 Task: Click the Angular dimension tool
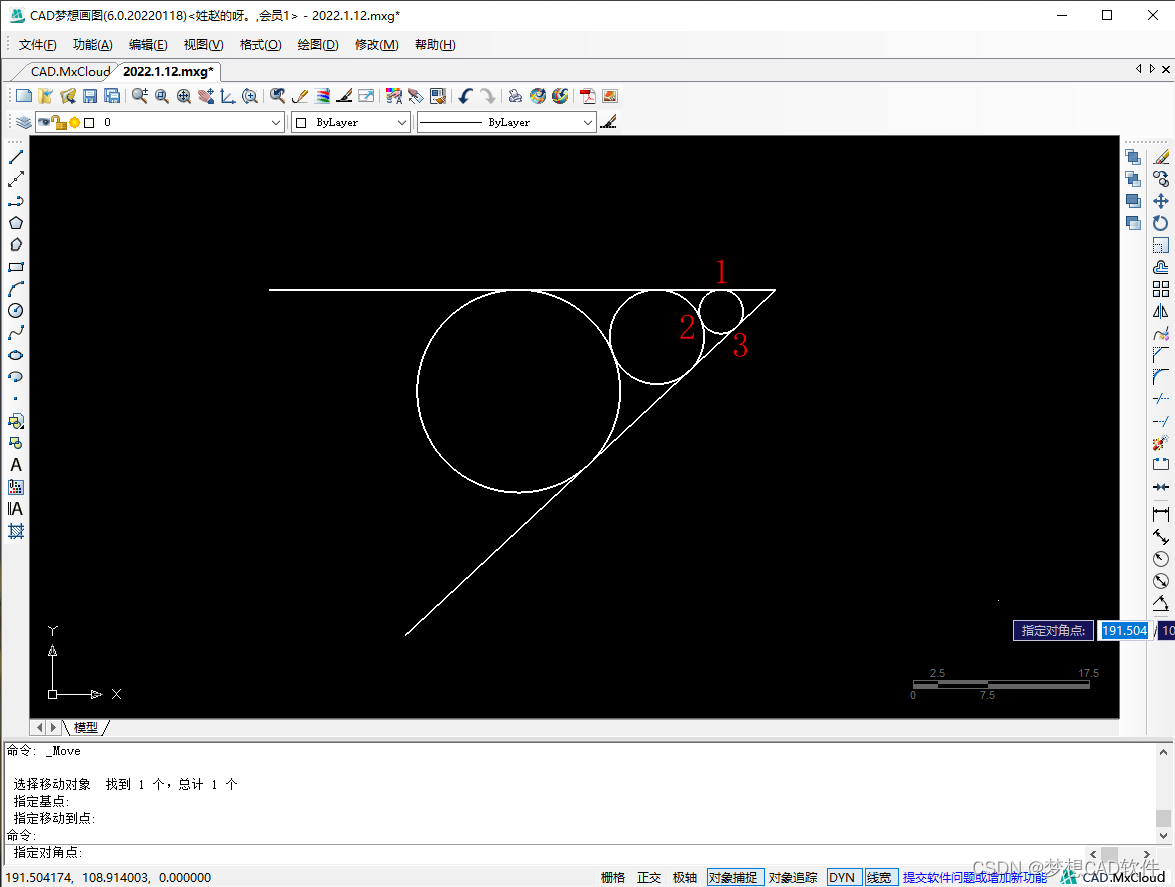(1161, 603)
